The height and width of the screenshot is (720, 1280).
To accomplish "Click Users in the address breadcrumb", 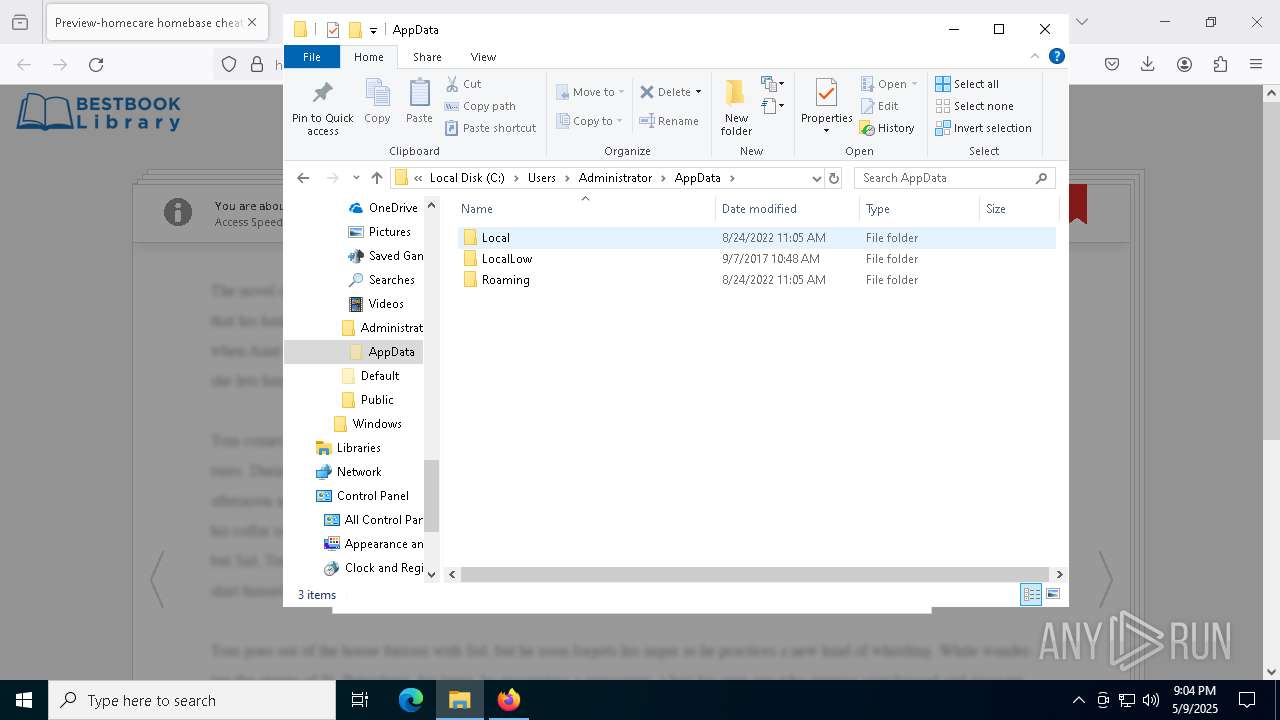I will pos(541,178).
